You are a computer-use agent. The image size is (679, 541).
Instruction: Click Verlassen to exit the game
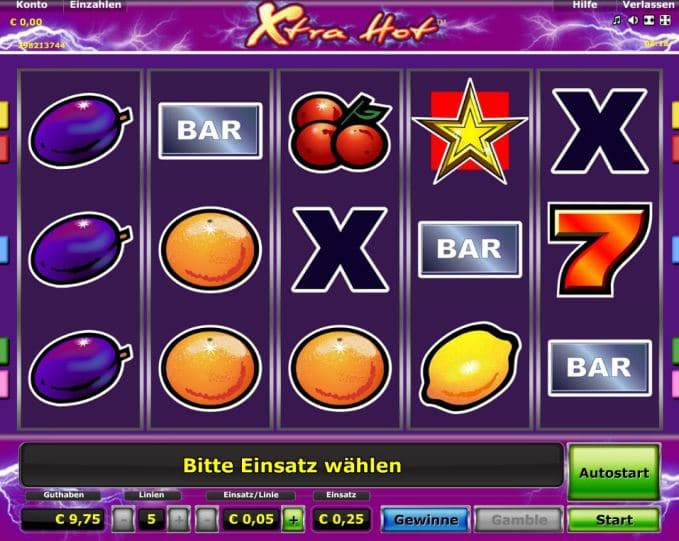click(x=648, y=5)
